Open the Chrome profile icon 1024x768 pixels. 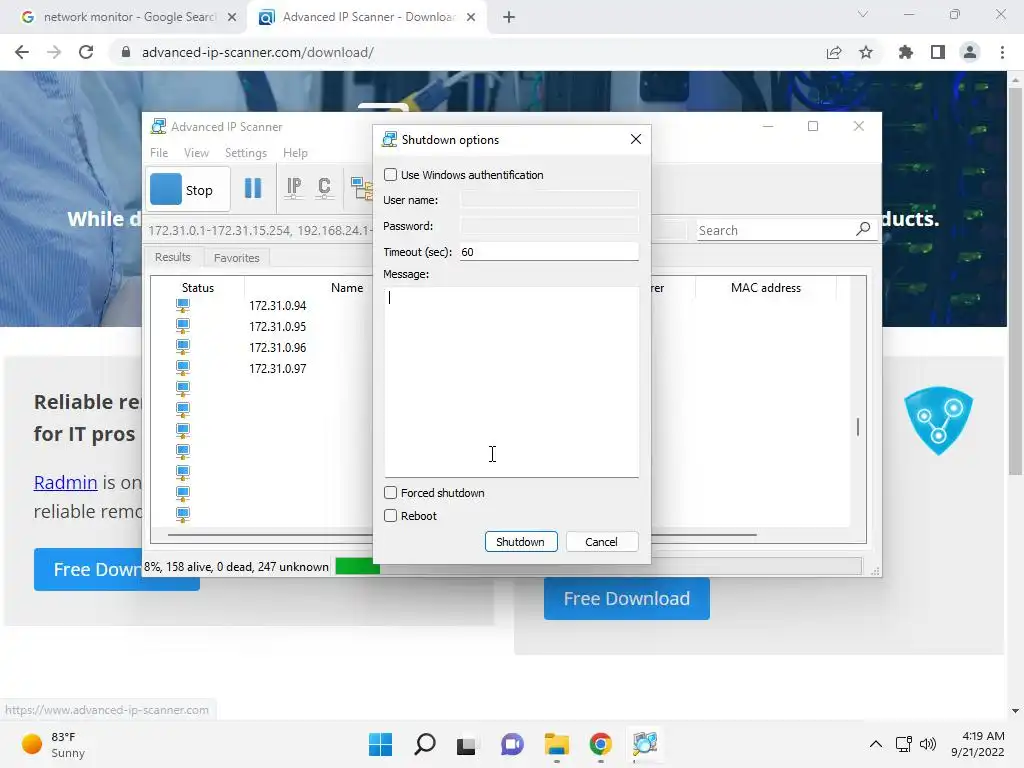[x=970, y=52]
